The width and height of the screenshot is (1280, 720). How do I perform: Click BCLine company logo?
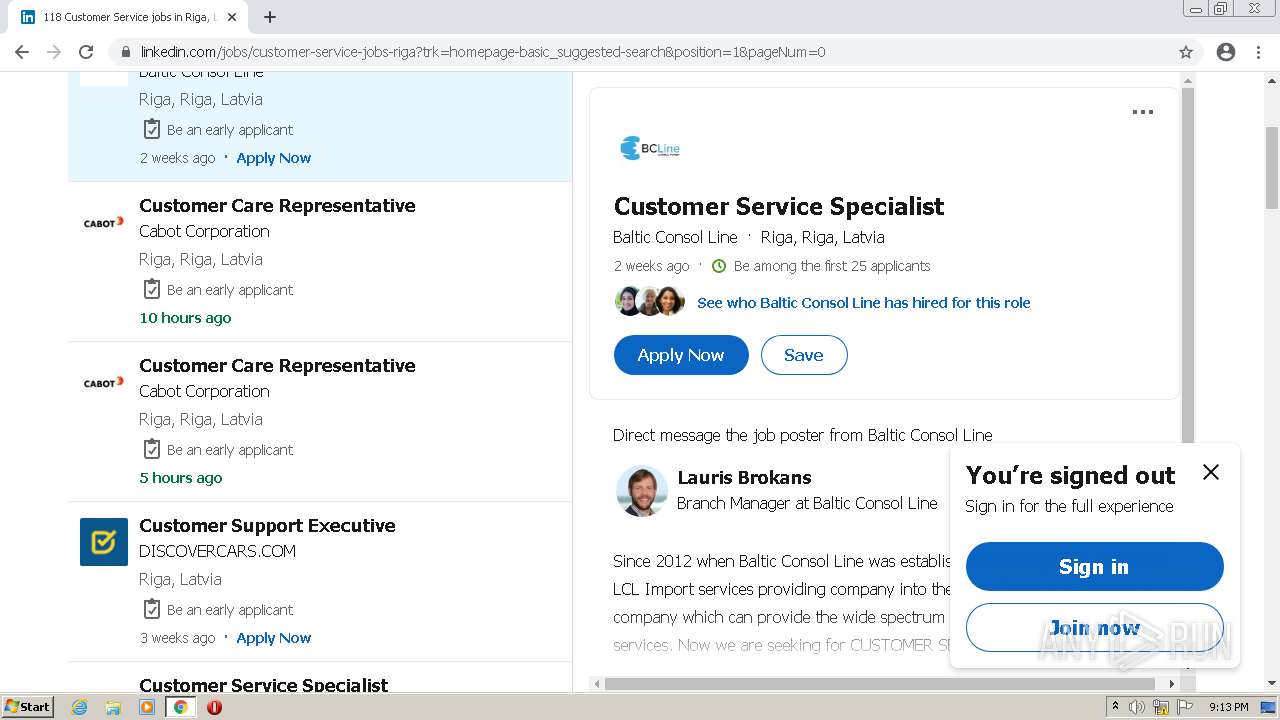(x=650, y=148)
